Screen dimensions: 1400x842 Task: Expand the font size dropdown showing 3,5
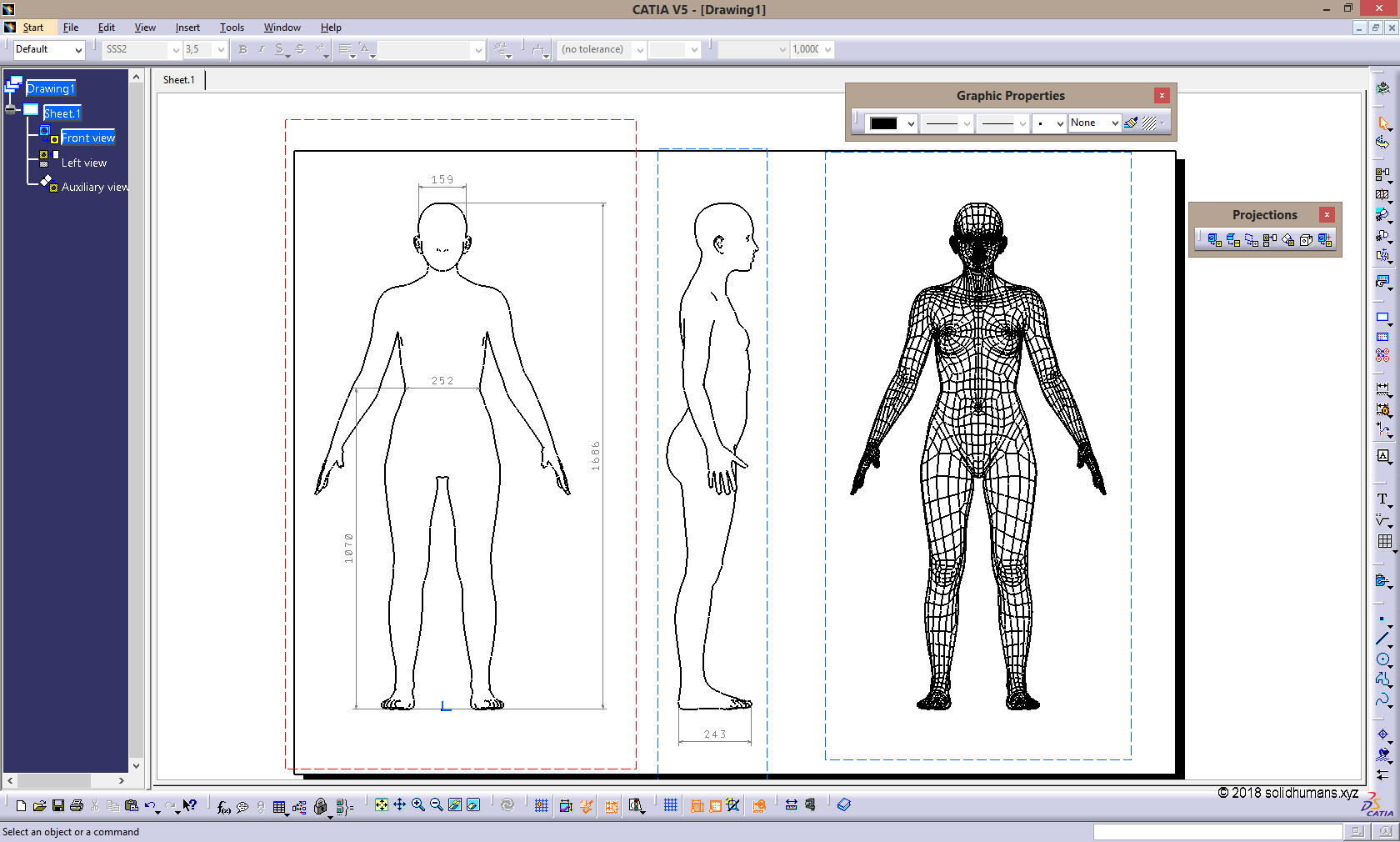[x=221, y=49]
